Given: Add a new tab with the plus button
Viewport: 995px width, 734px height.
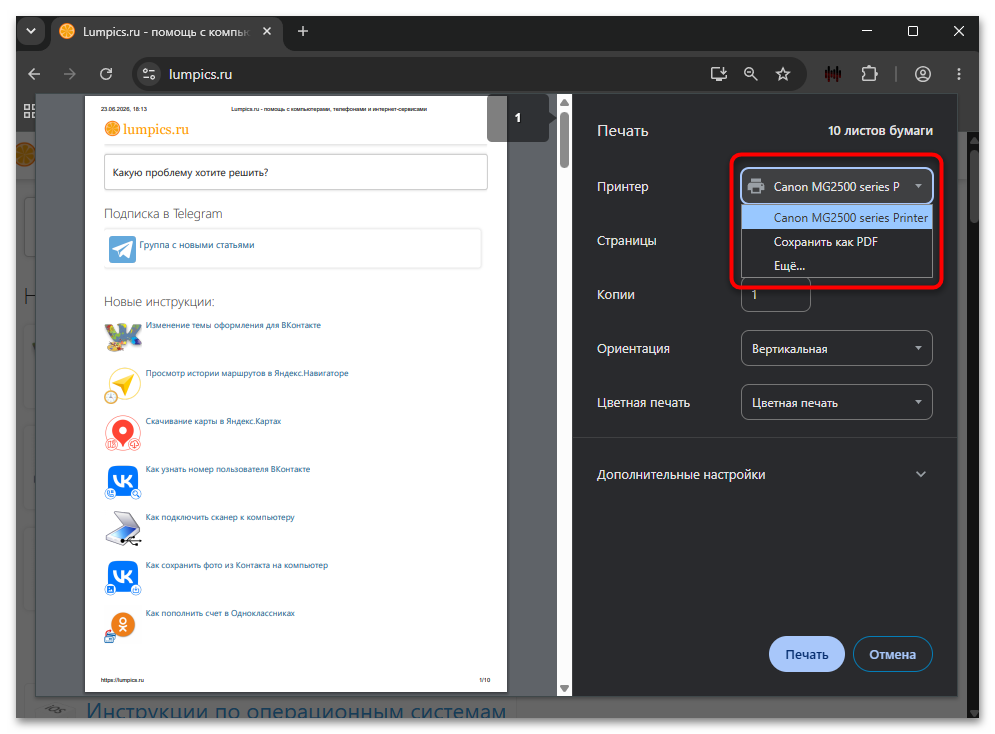Looking at the screenshot, I should [303, 31].
